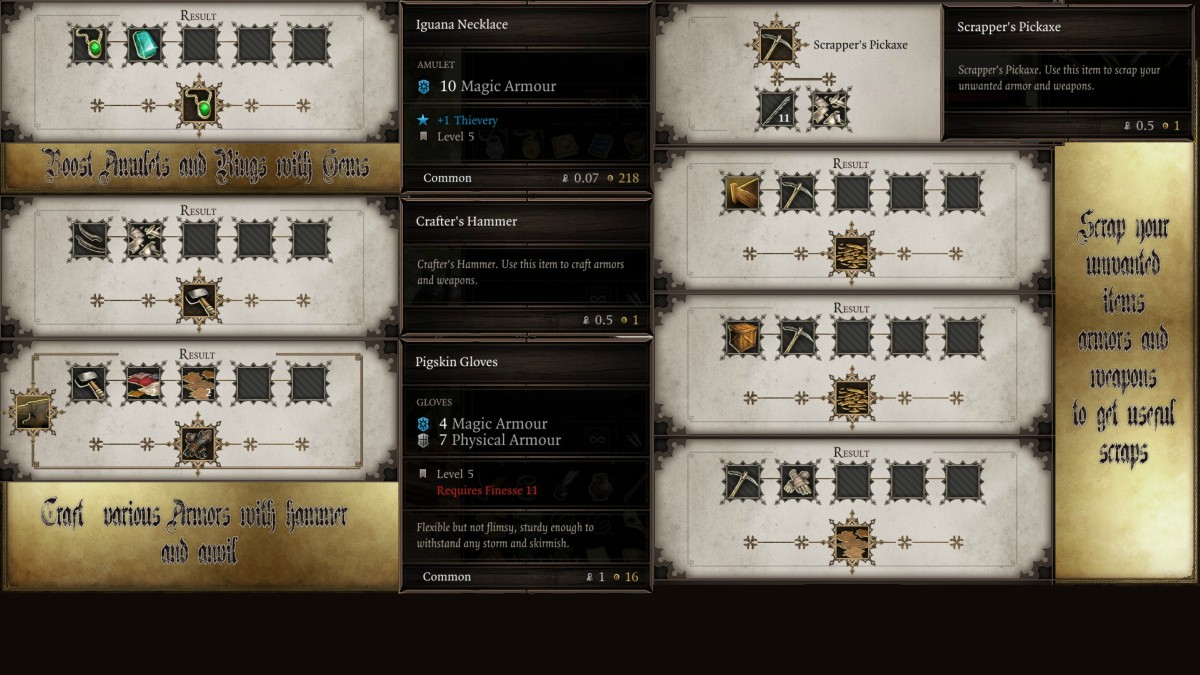Click the green amulet result icon
The image size is (1200, 675).
click(198, 106)
